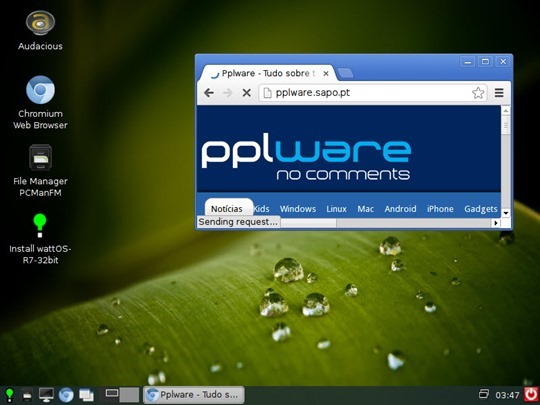Select the Ppplware taskbar window button

pyautogui.click(x=194, y=395)
